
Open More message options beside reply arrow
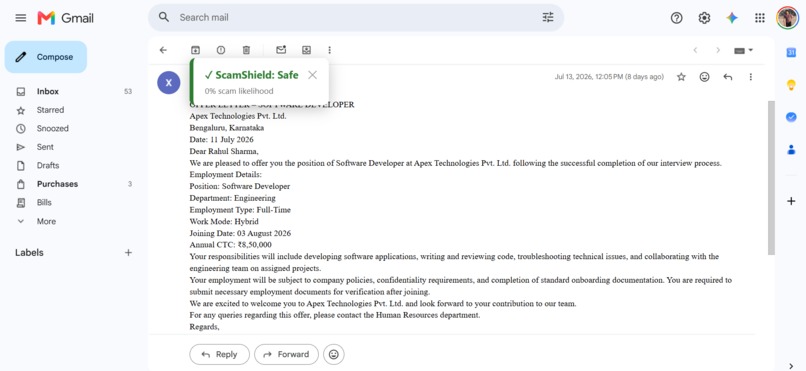(x=750, y=77)
